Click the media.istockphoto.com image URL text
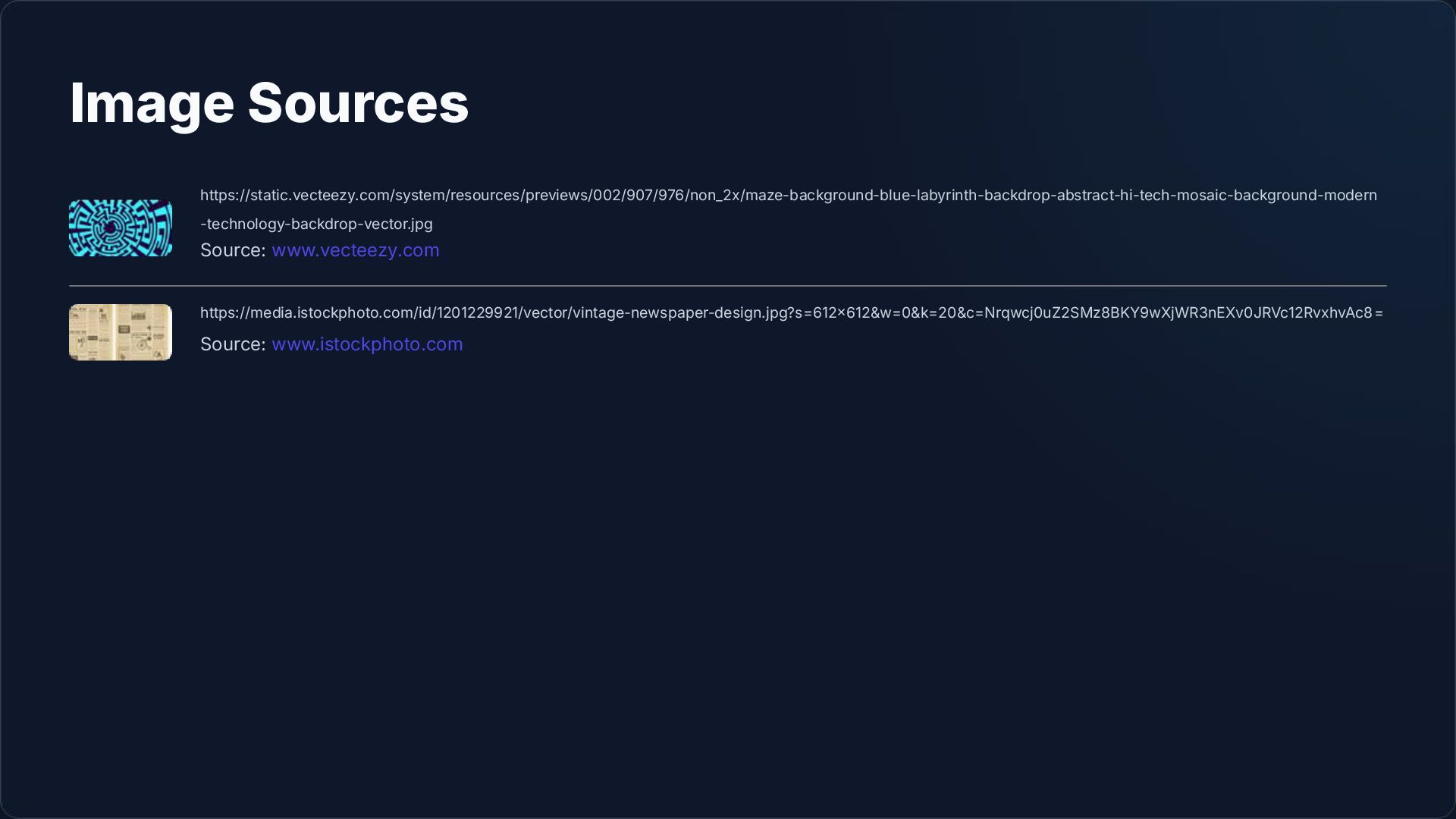 tap(791, 312)
